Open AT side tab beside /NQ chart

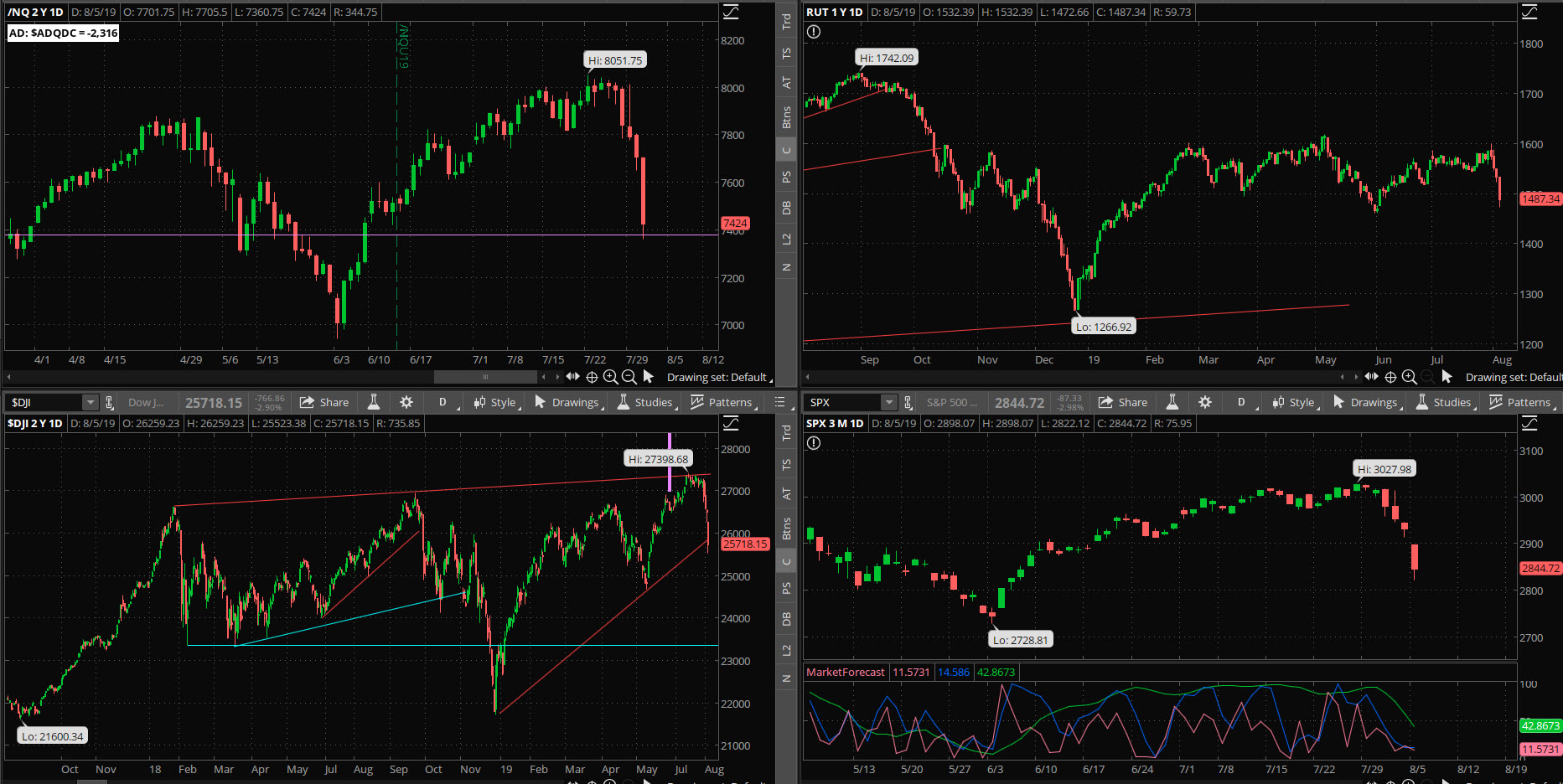[x=786, y=82]
